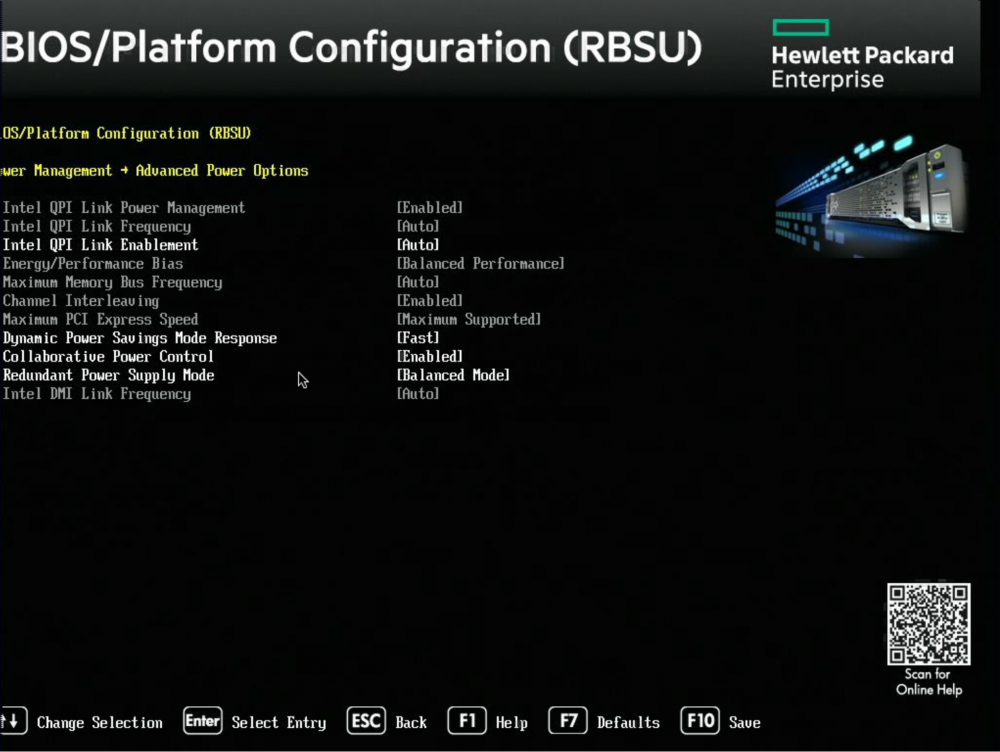Viewport: 1000px width, 752px height.
Task: Click the Back label
Action: tap(411, 723)
